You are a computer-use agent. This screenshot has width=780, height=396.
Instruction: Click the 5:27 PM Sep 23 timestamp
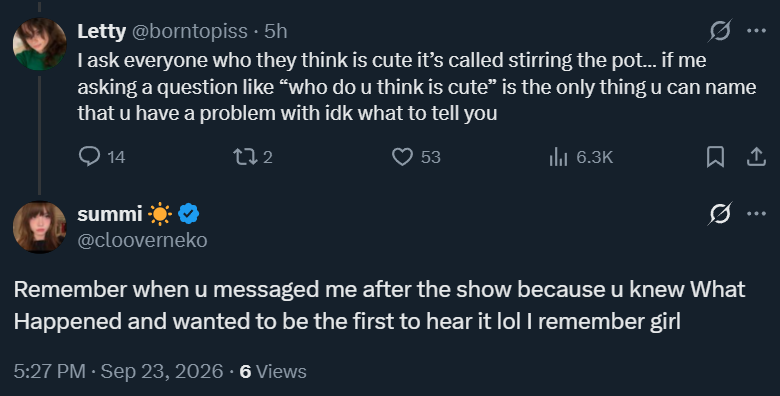(x=118, y=372)
